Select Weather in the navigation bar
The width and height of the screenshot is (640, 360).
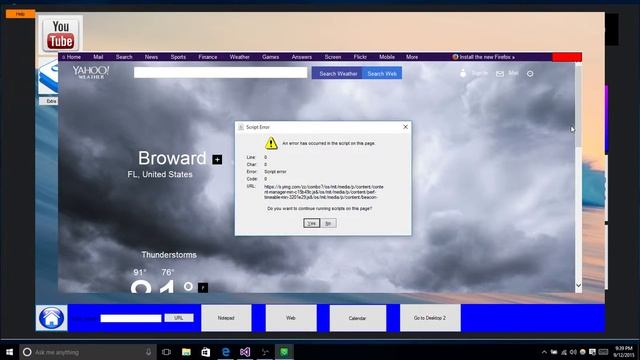click(240, 57)
